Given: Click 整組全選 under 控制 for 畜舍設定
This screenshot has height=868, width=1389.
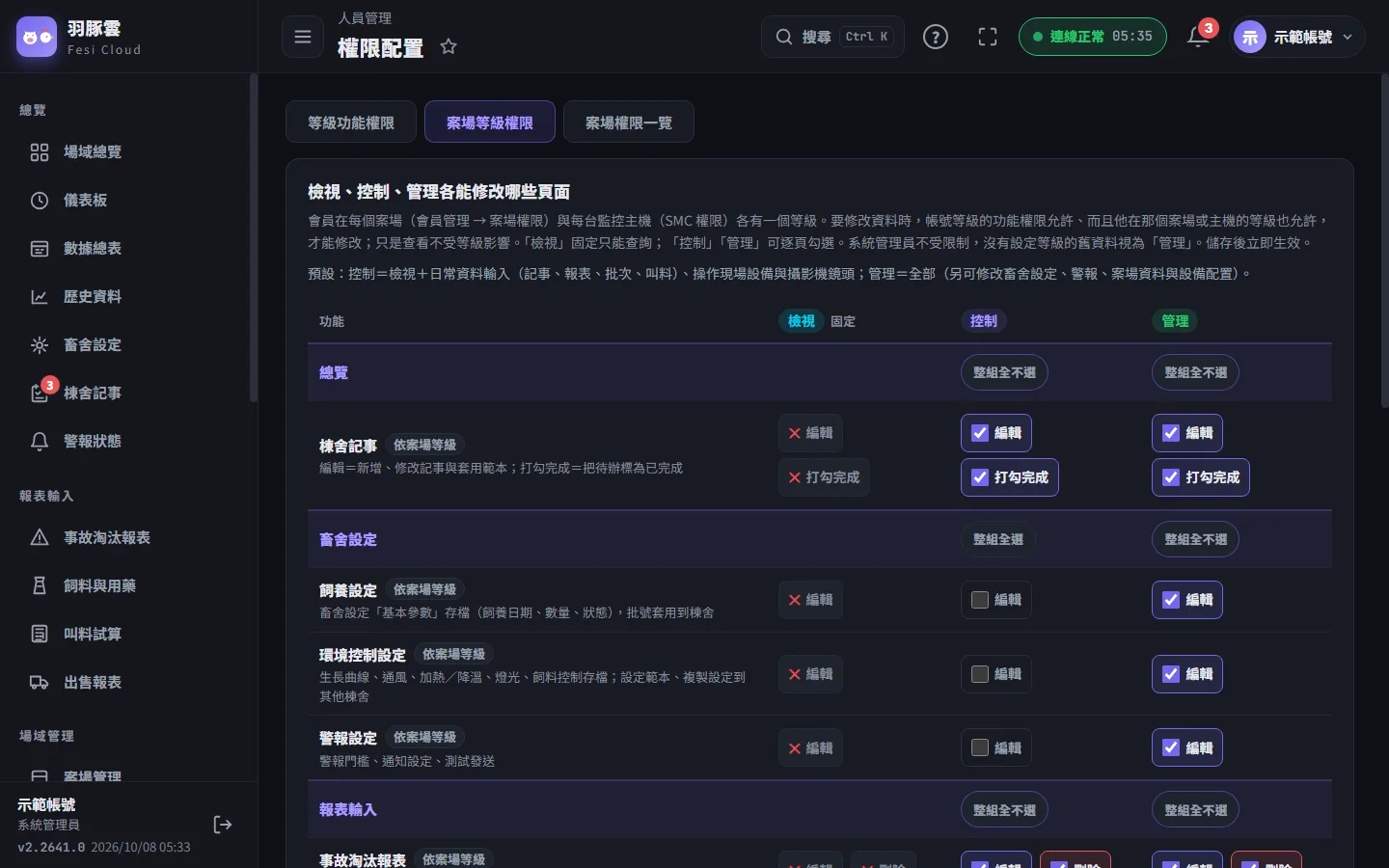Looking at the screenshot, I should point(997,539).
